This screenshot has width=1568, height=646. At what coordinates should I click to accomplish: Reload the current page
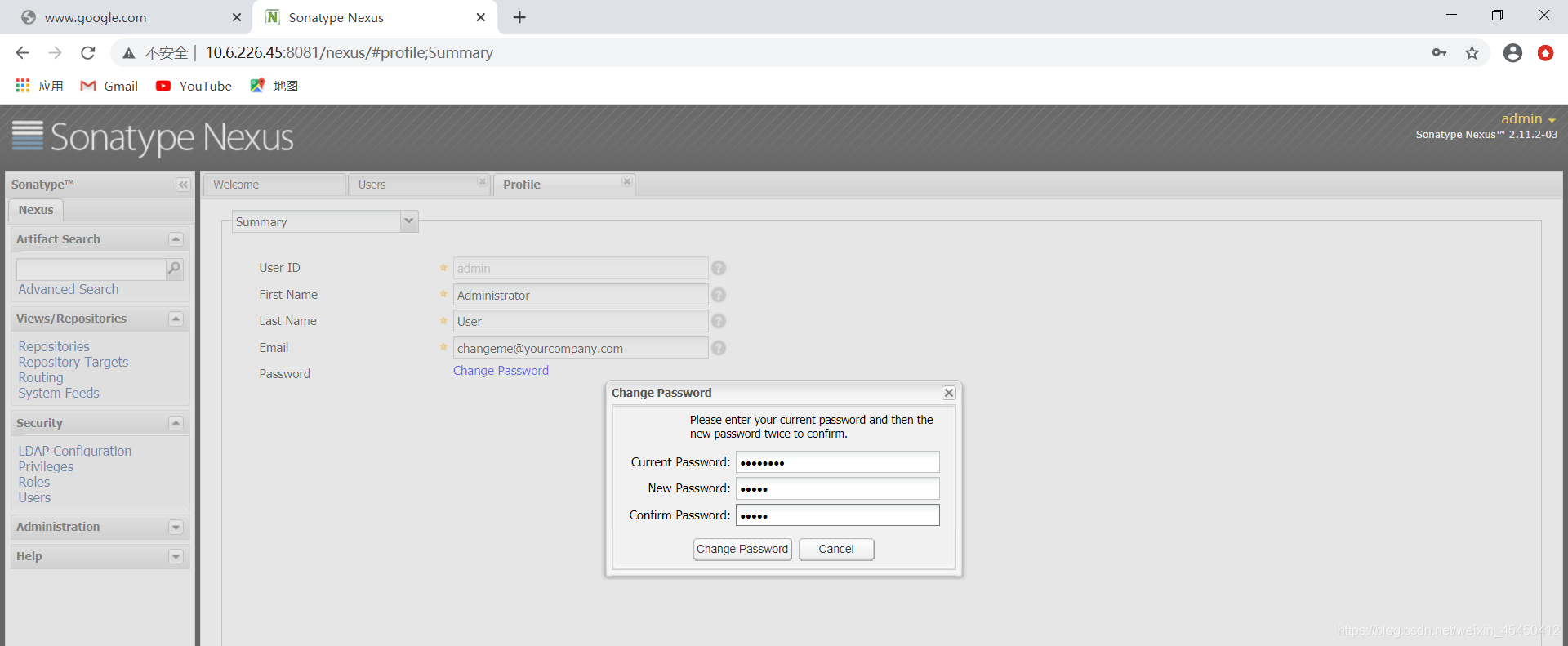pyautogui.click(x=88, y=53)
